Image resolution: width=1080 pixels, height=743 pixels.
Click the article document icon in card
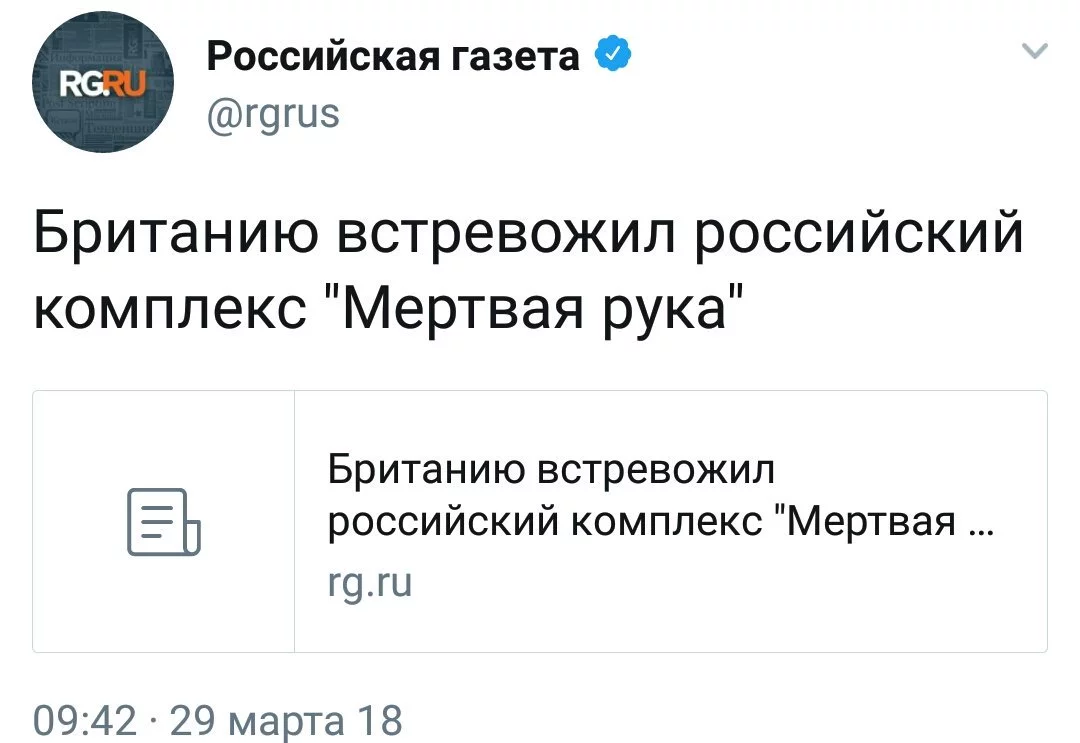[164, 521]
